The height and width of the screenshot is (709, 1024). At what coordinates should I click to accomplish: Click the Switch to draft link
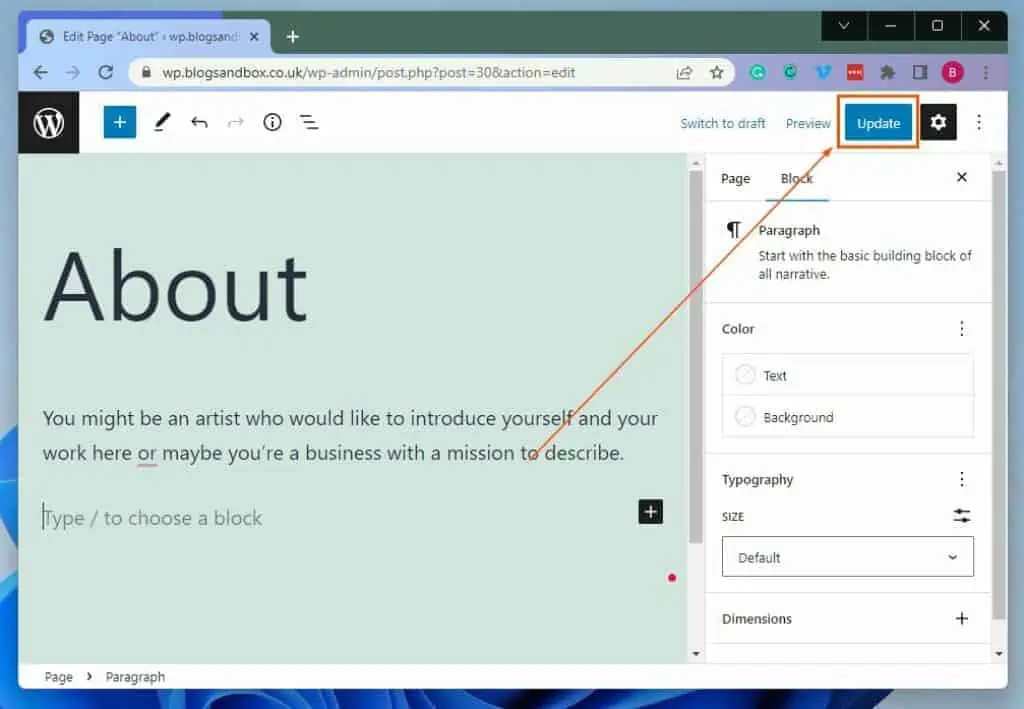point(722,123)
